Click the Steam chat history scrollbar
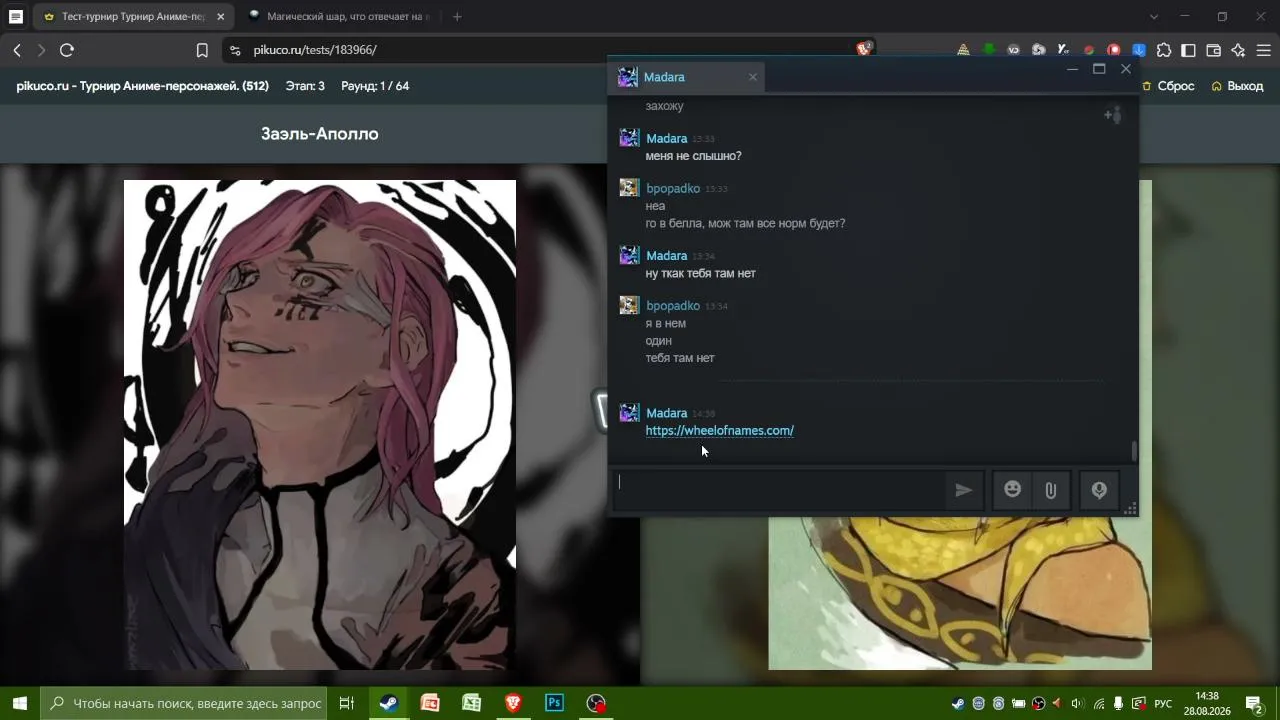The image size is (1280, 720). (1134, 451)
